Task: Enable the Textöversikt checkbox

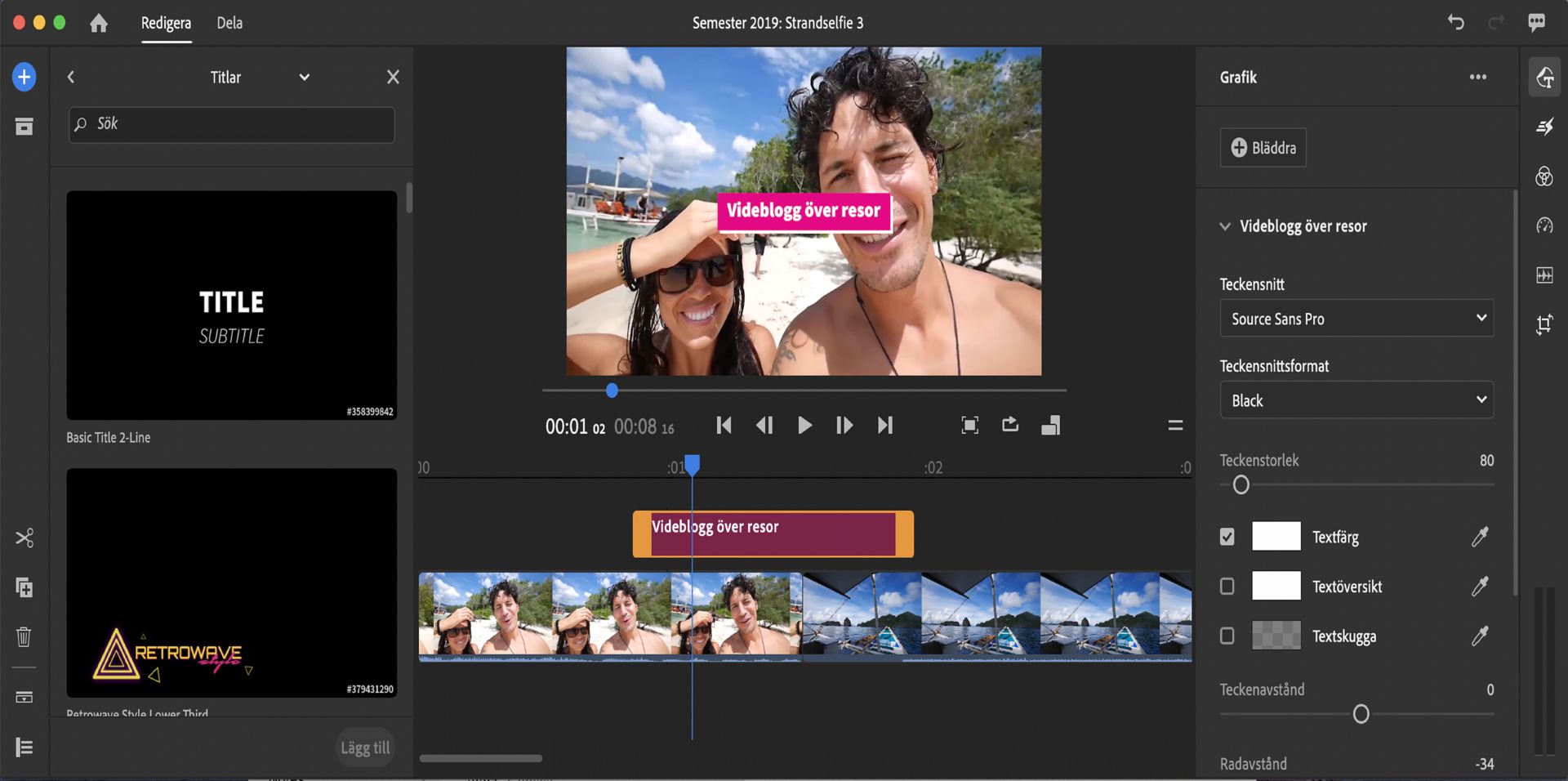Action: point(1227,587)
